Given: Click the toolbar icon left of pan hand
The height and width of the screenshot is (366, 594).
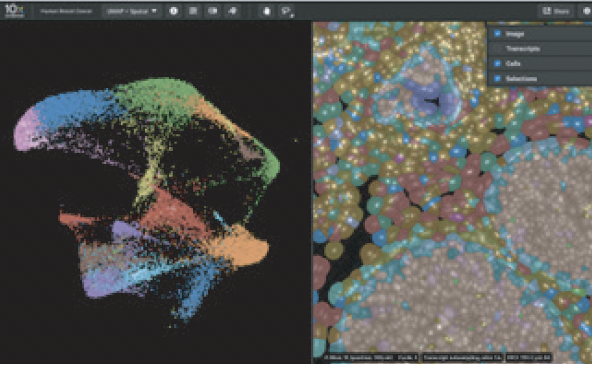Looking at the screenshot, I should click(233, 11).
